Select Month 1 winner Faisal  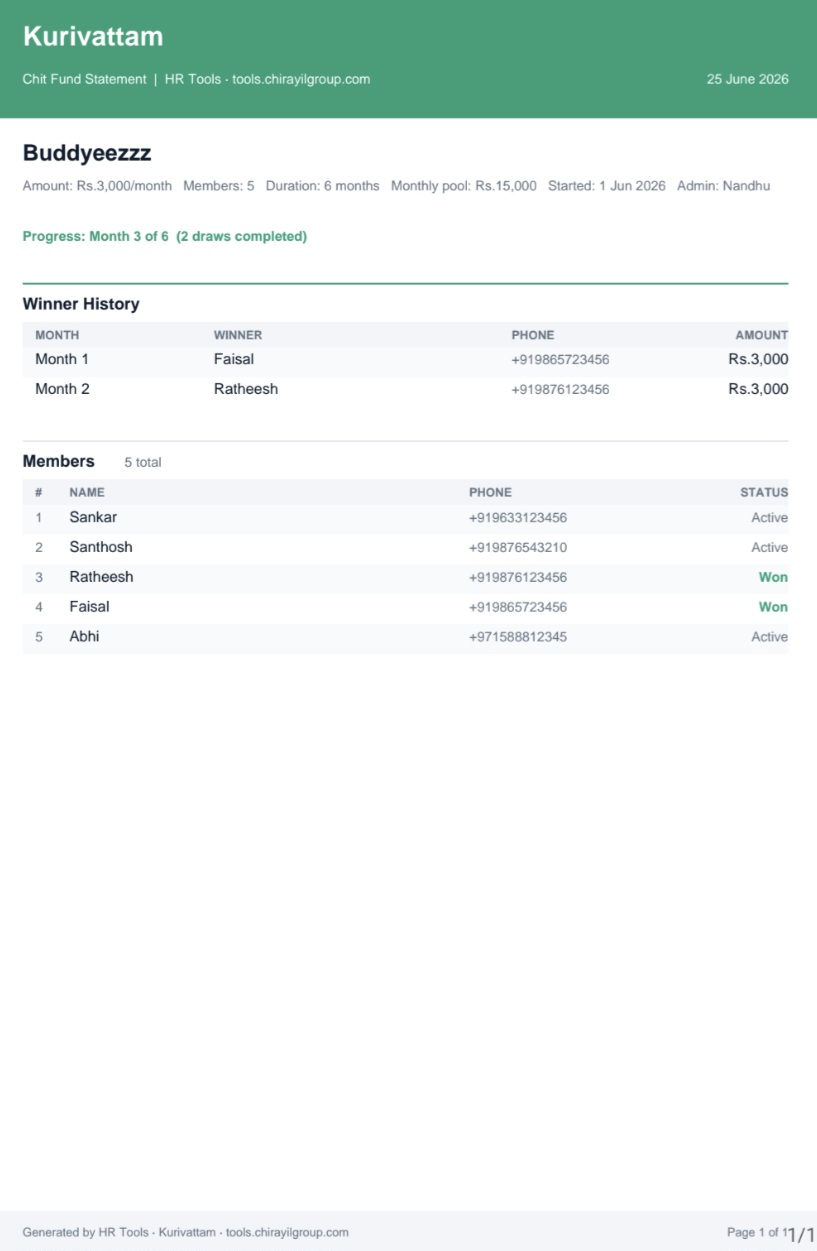234,359
